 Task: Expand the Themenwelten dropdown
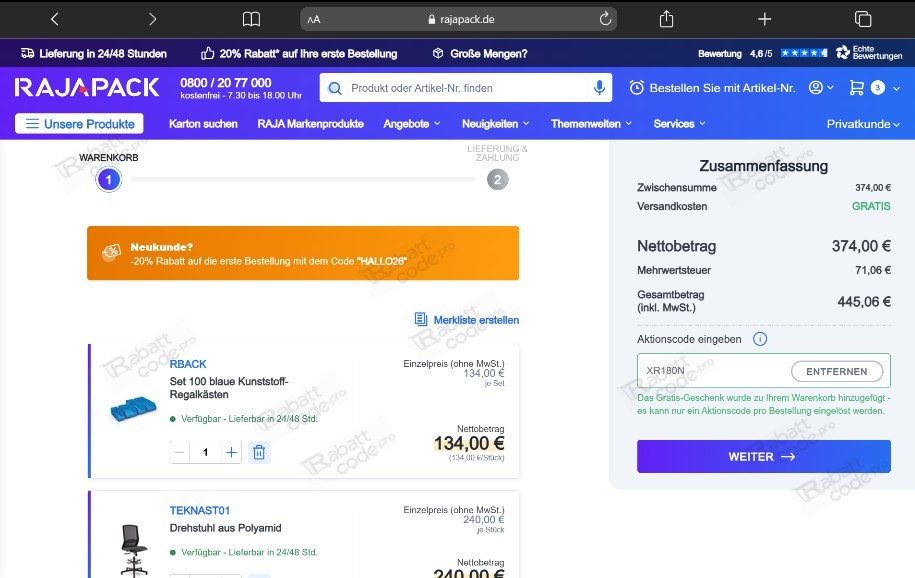pos(591,124)
